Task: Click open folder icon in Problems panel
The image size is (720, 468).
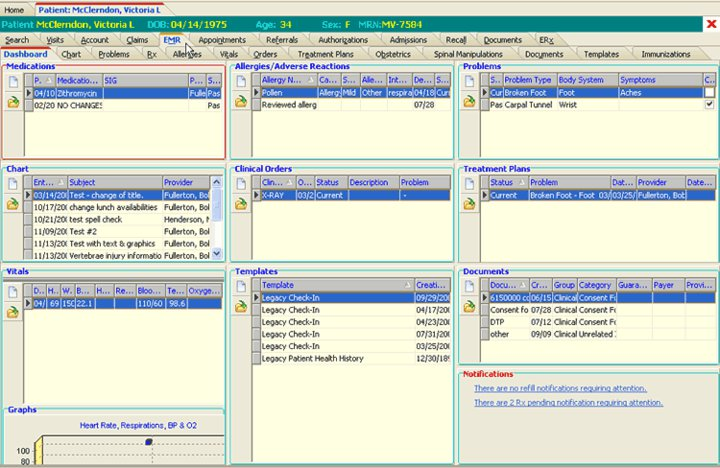Action: point(469,102)
